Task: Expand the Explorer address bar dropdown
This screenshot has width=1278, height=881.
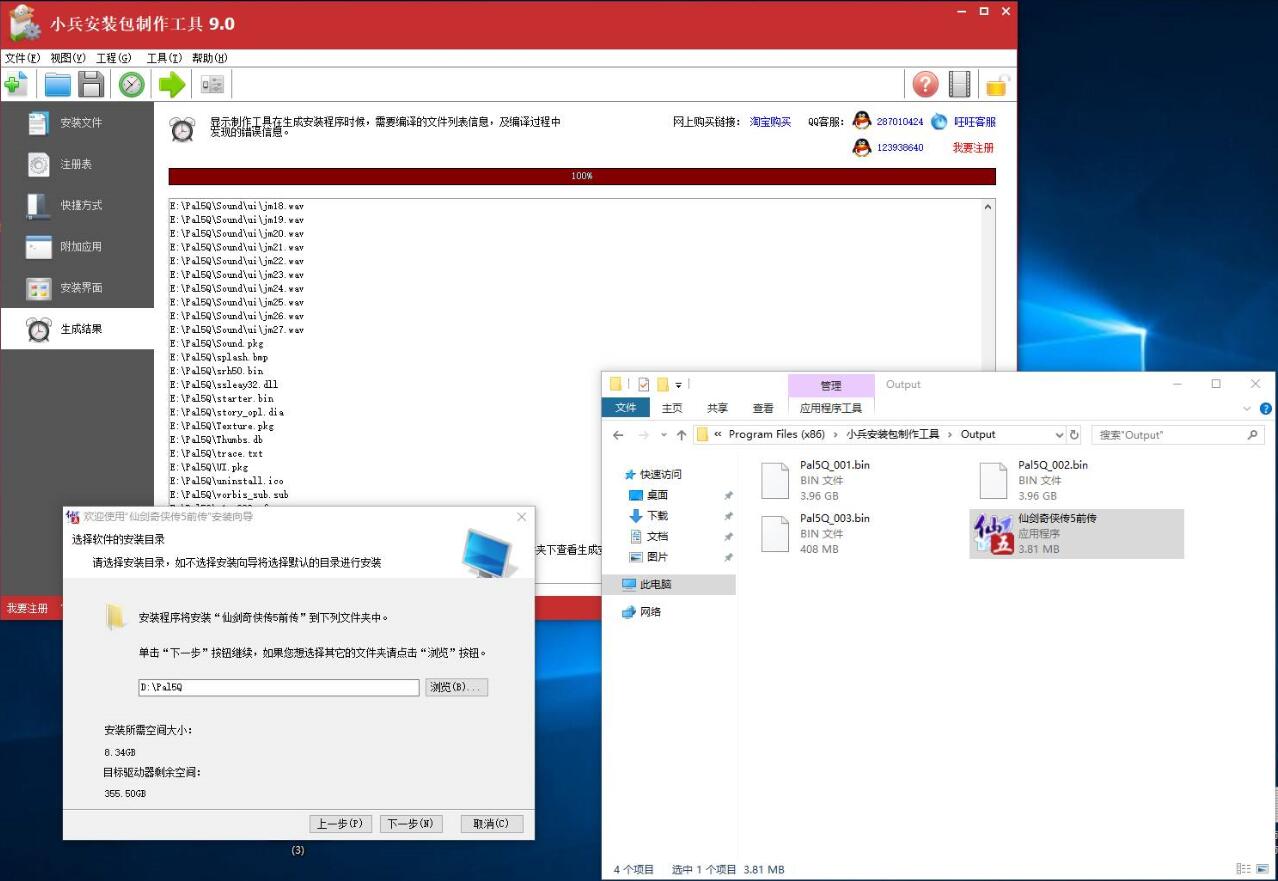Action: pos(1058,434)
